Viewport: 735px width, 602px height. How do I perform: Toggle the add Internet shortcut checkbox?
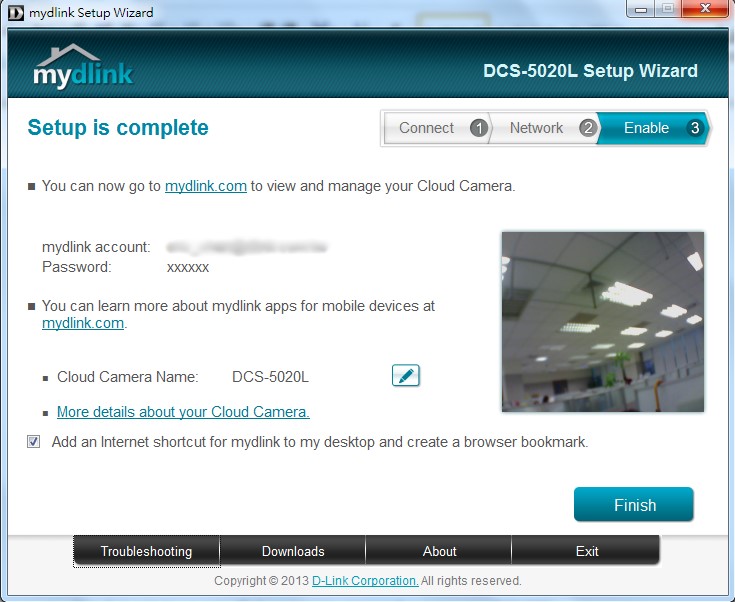[x=33, y=442]
